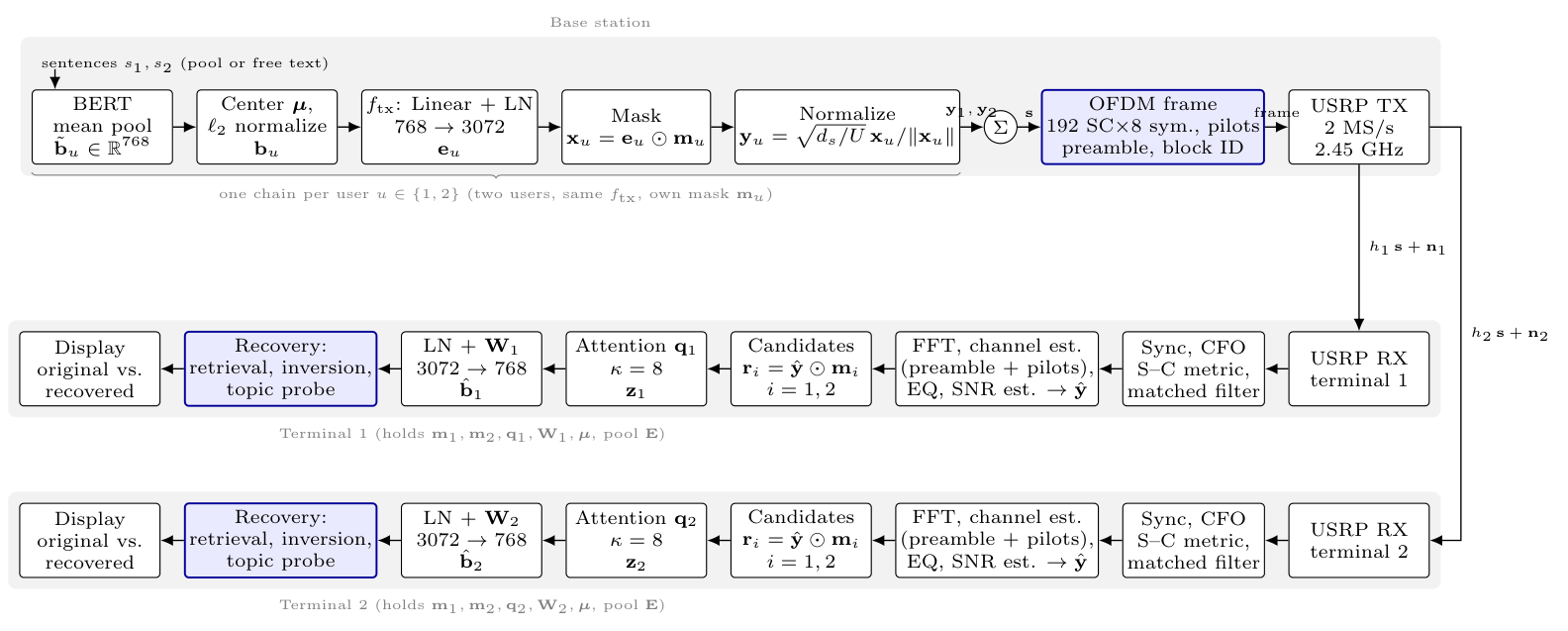Click the Display block in Terminal 2

[x=90, y=540]
